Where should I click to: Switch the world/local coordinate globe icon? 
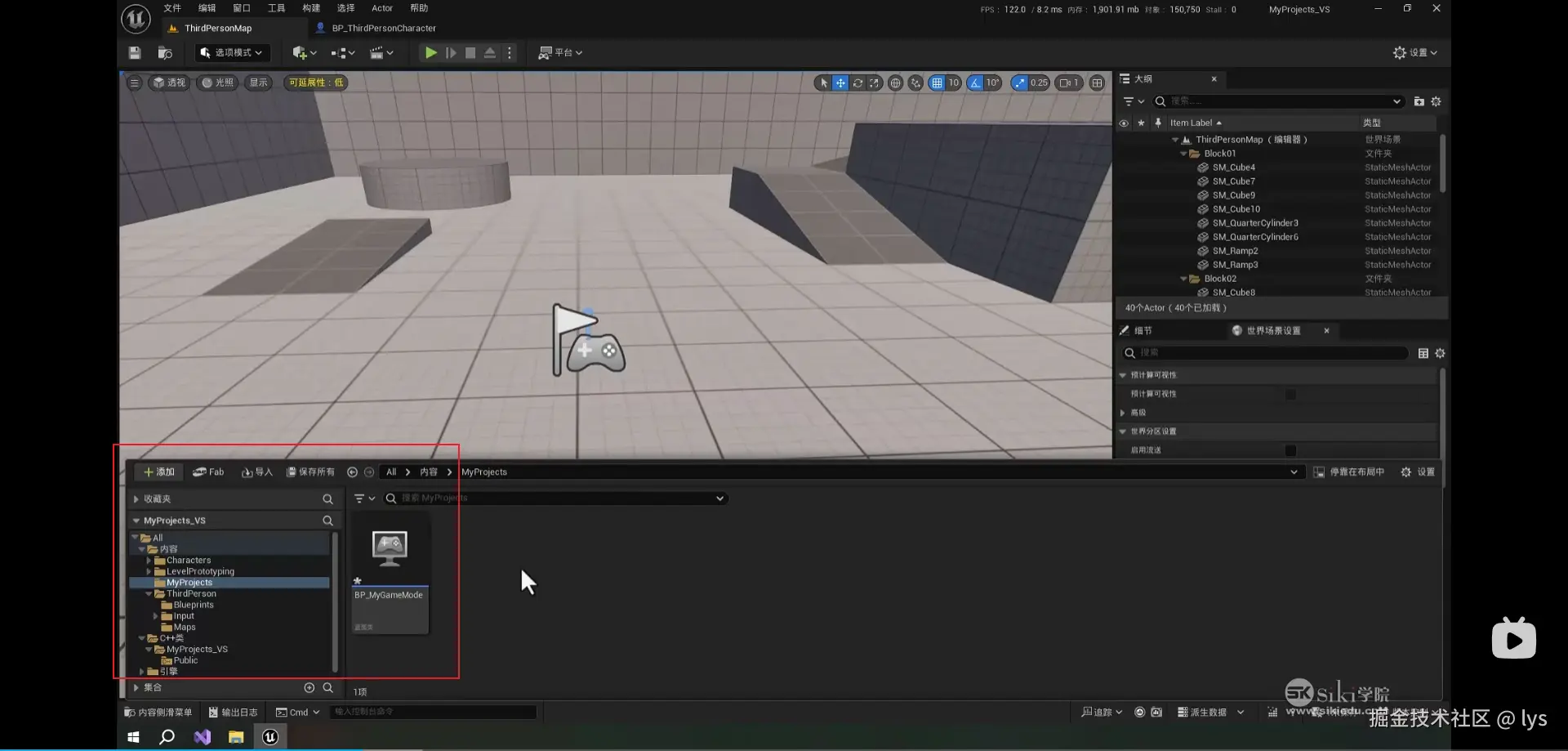tap(895, 83)
